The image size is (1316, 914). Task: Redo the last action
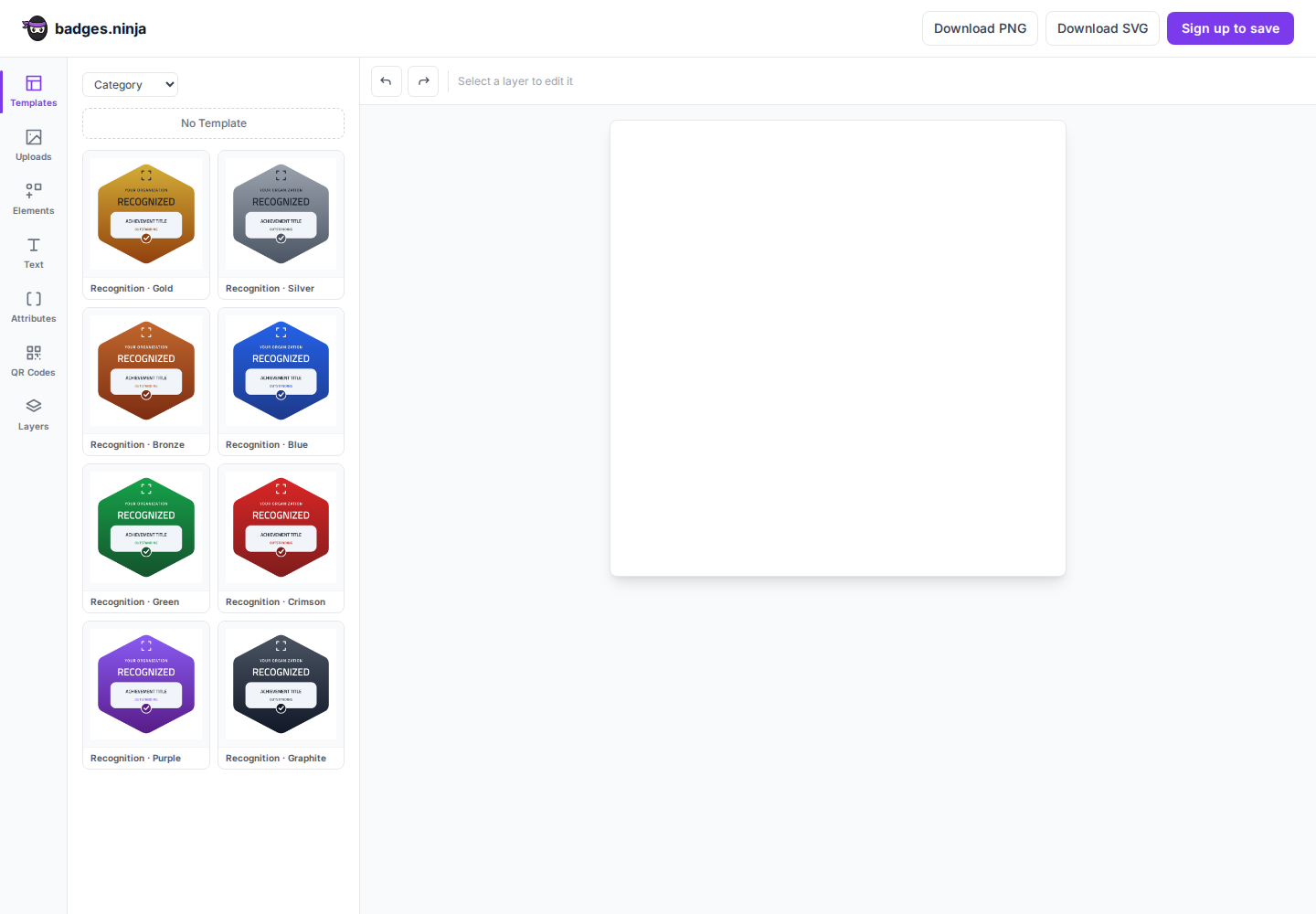coord(423,81)
